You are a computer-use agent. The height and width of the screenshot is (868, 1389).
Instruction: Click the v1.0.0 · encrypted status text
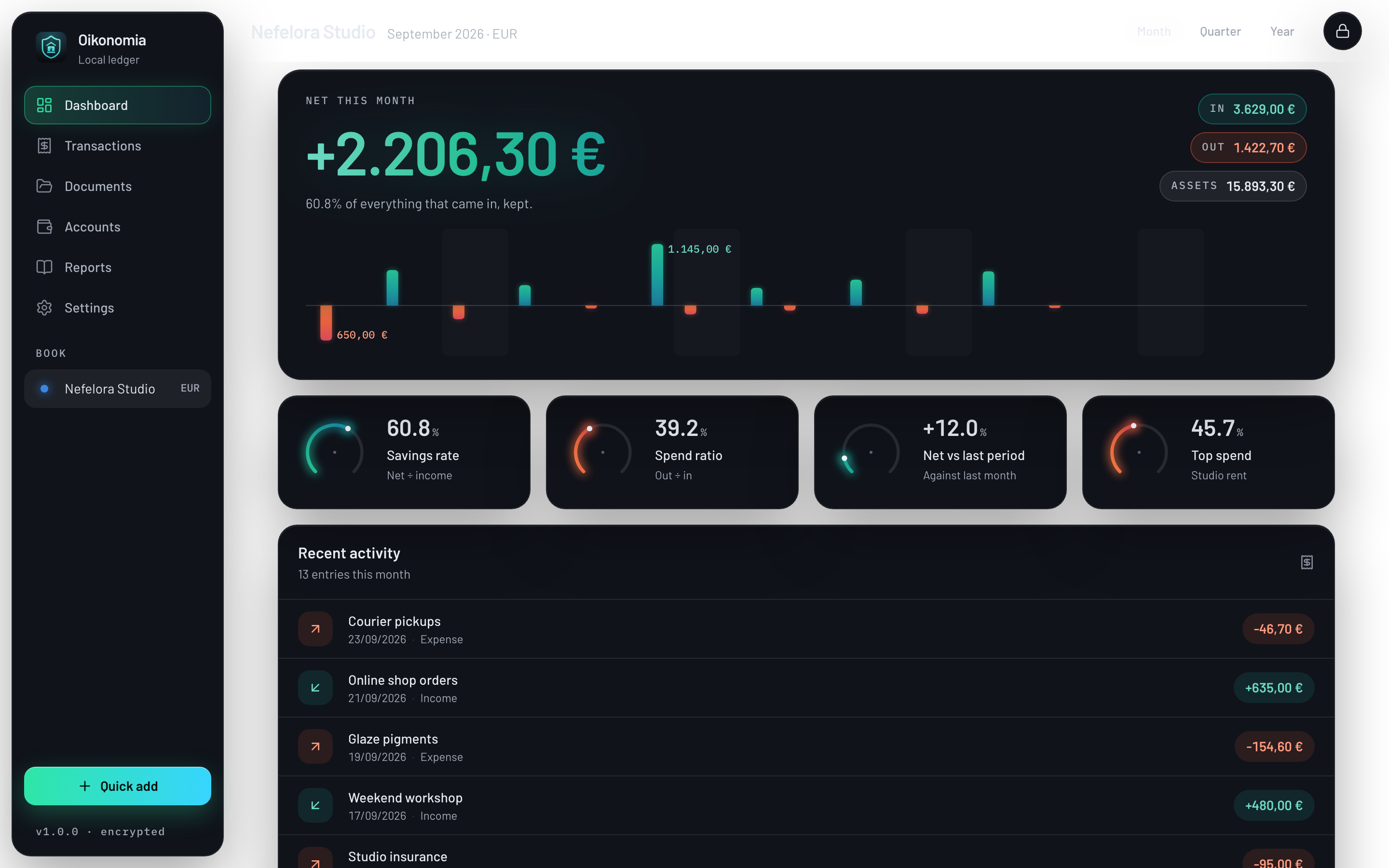point(100,831)
